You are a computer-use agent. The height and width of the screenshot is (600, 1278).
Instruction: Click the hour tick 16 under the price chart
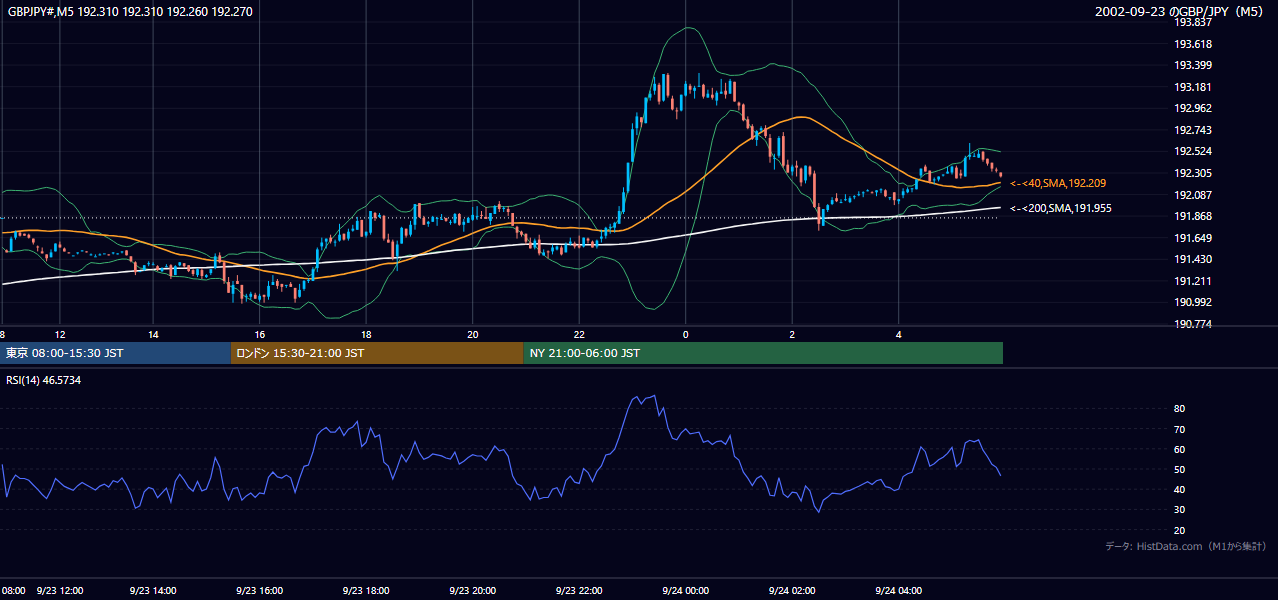[259, 334]
